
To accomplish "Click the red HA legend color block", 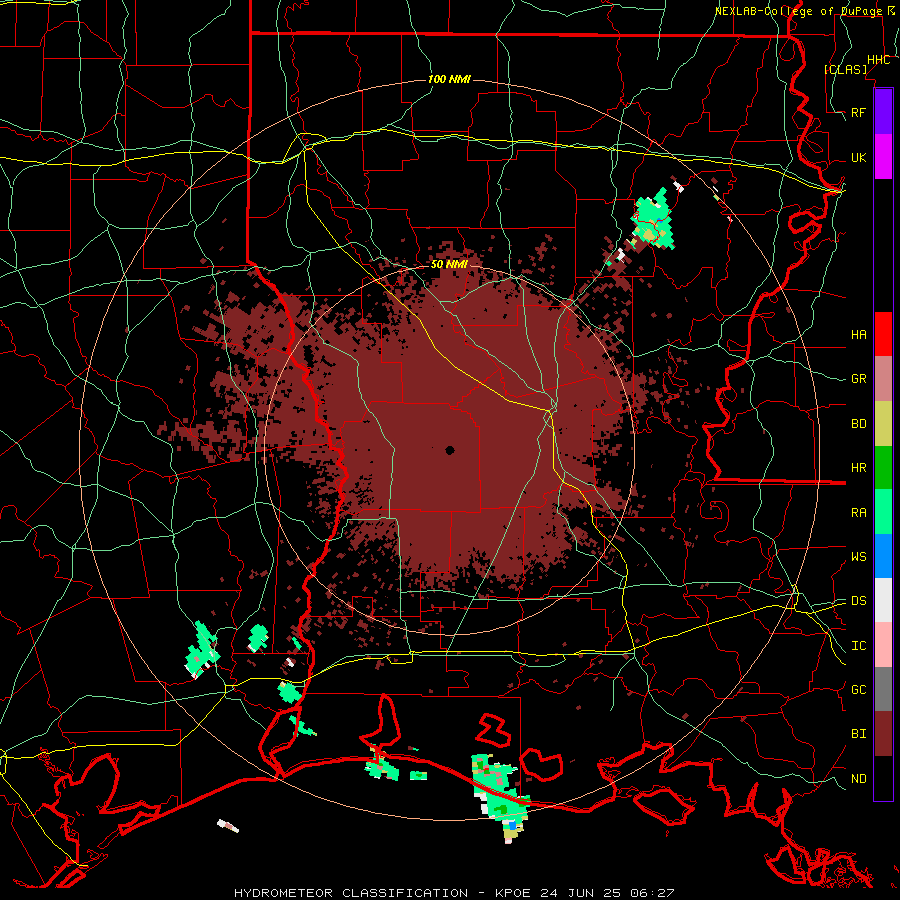I will pyautogui.click(x=883, y=334).
